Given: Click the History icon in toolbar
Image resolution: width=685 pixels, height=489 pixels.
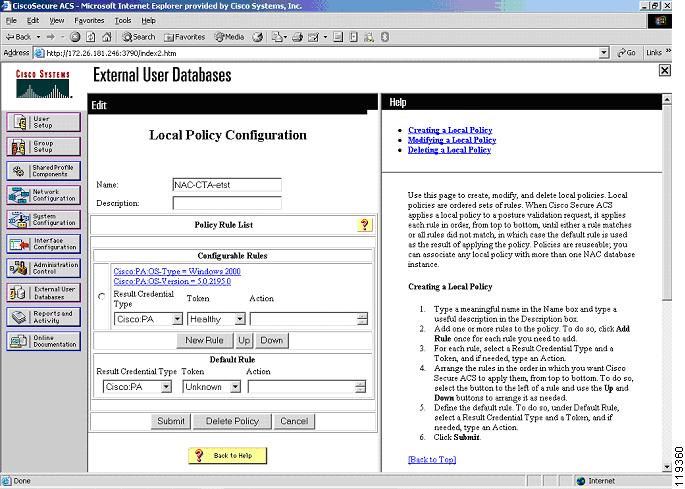Looking at the screenshot, I should point(258,37).
